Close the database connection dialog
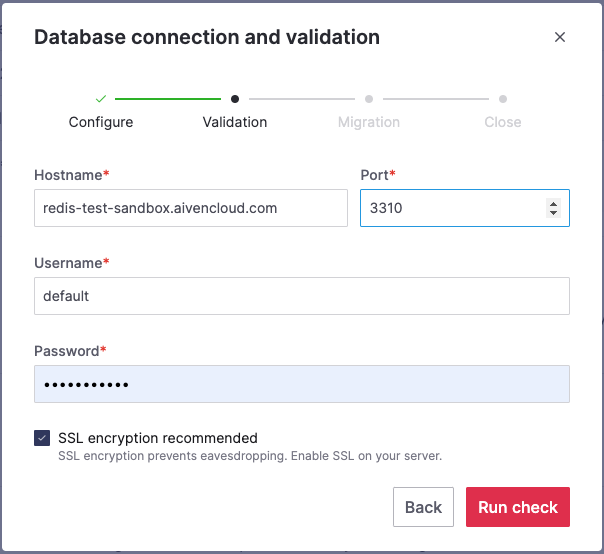 pyautogui.click(x=560, y=37)
